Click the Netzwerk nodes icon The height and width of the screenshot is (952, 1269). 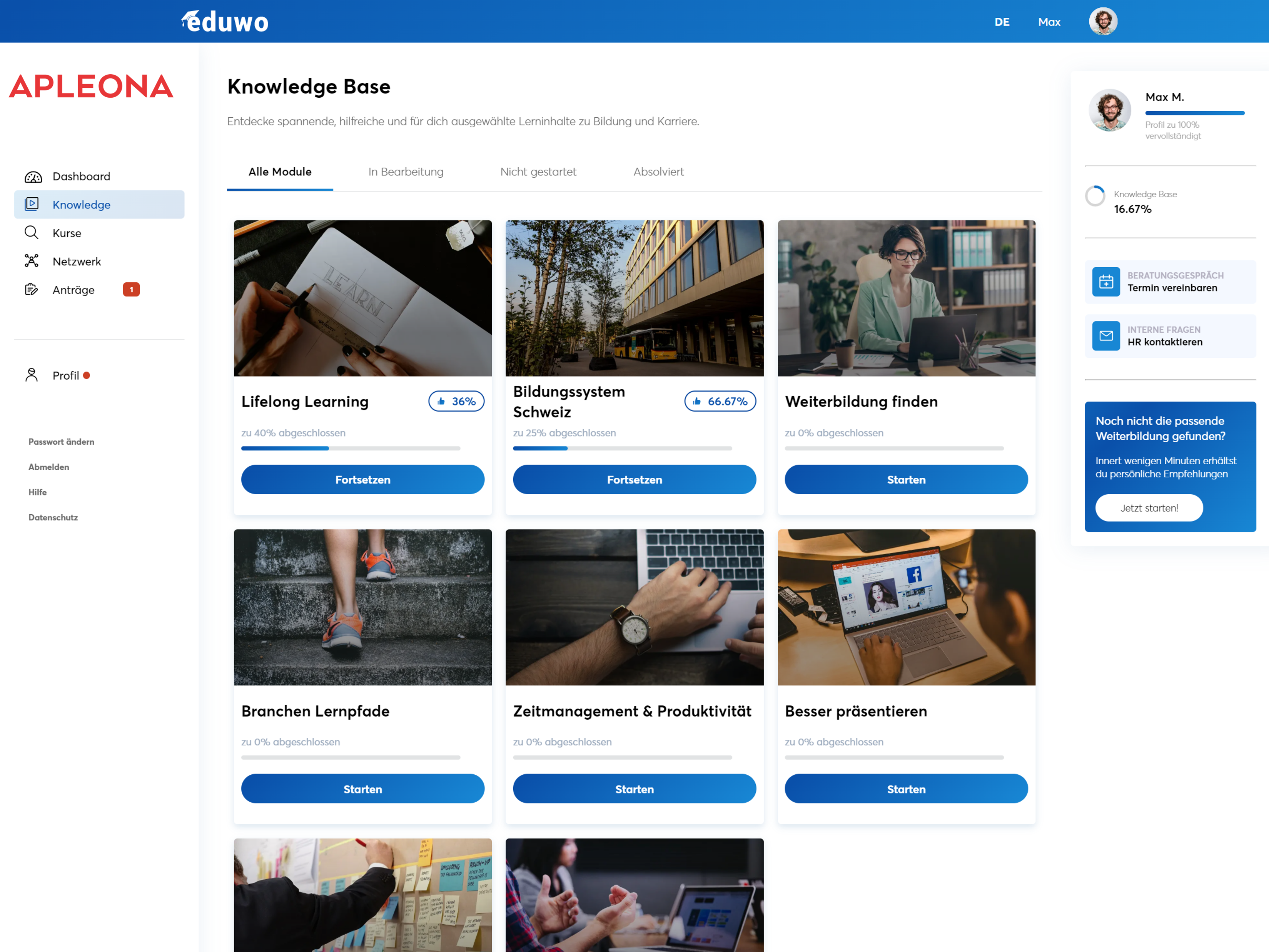(32, 261)
